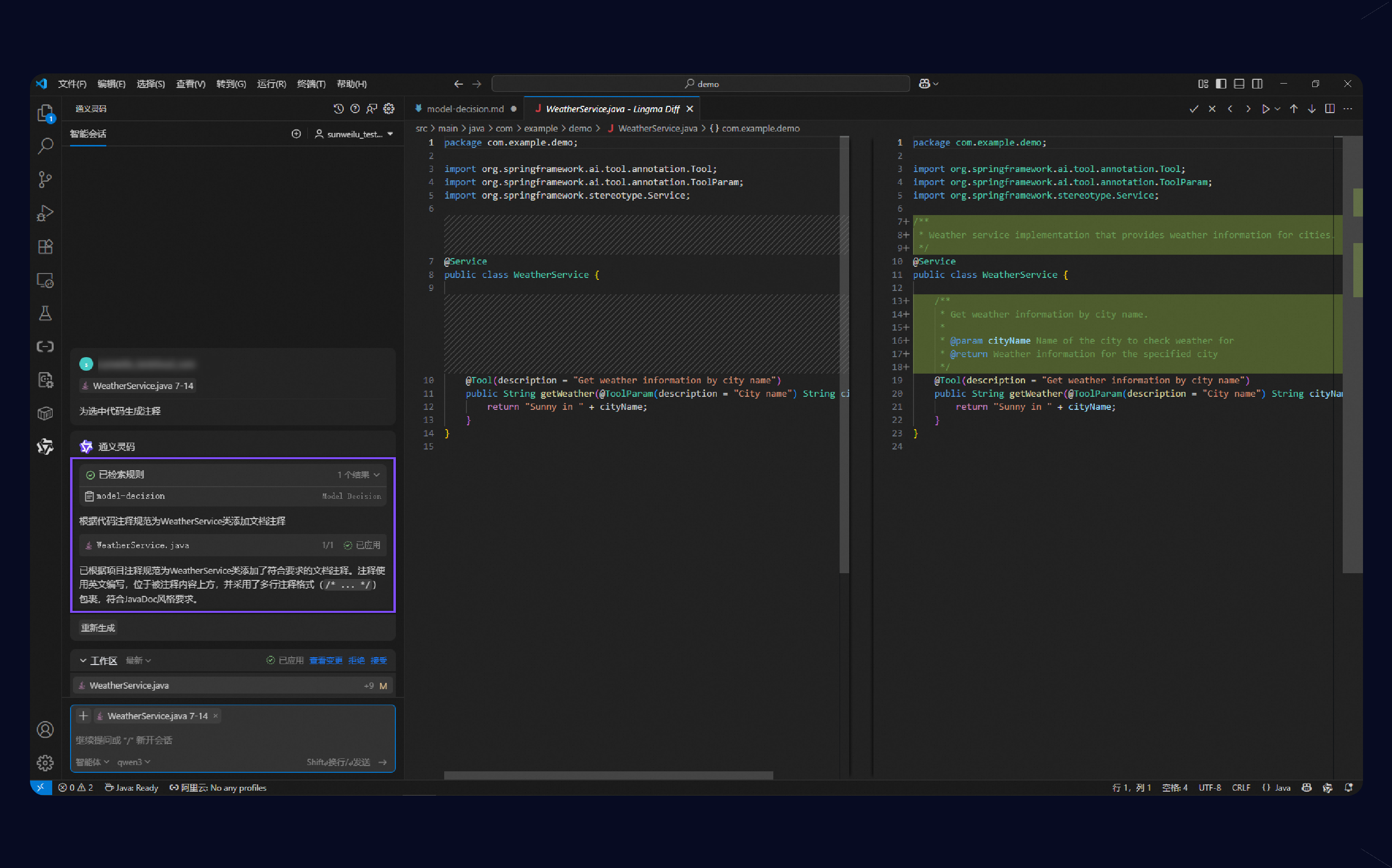Open the Terminal menu
This screenshot has width=1392, height=868.
point(311,84)
